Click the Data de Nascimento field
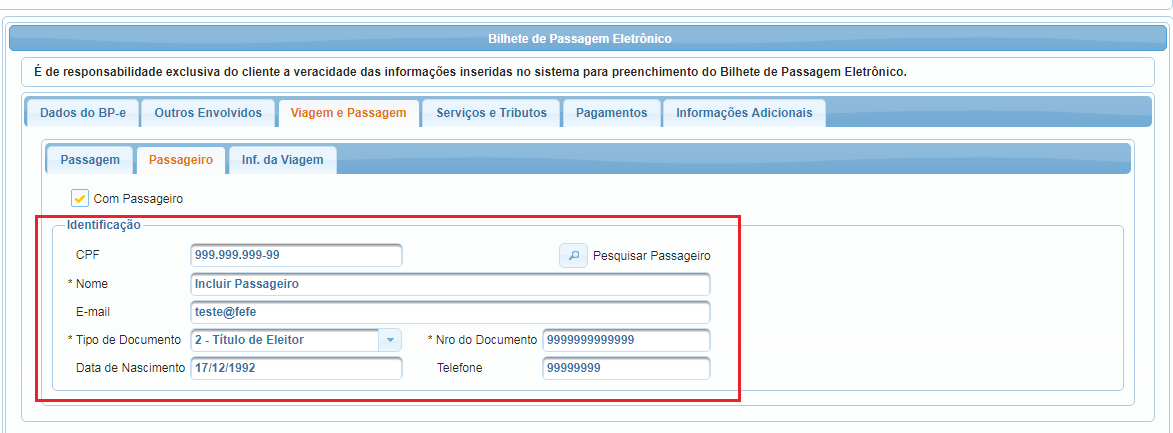This screenshot has height=433, width=1173. point(296,368)
